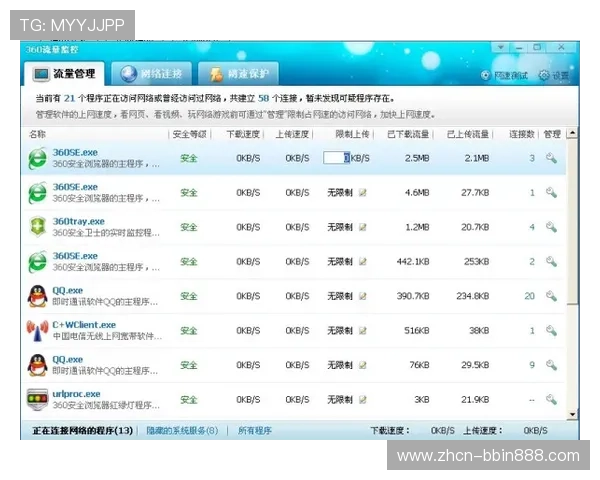The height and width of the screenshot is (480, 600).
Task: Open manage tool for 360SE.exe with 442.1KB
Action: [551, 261]
